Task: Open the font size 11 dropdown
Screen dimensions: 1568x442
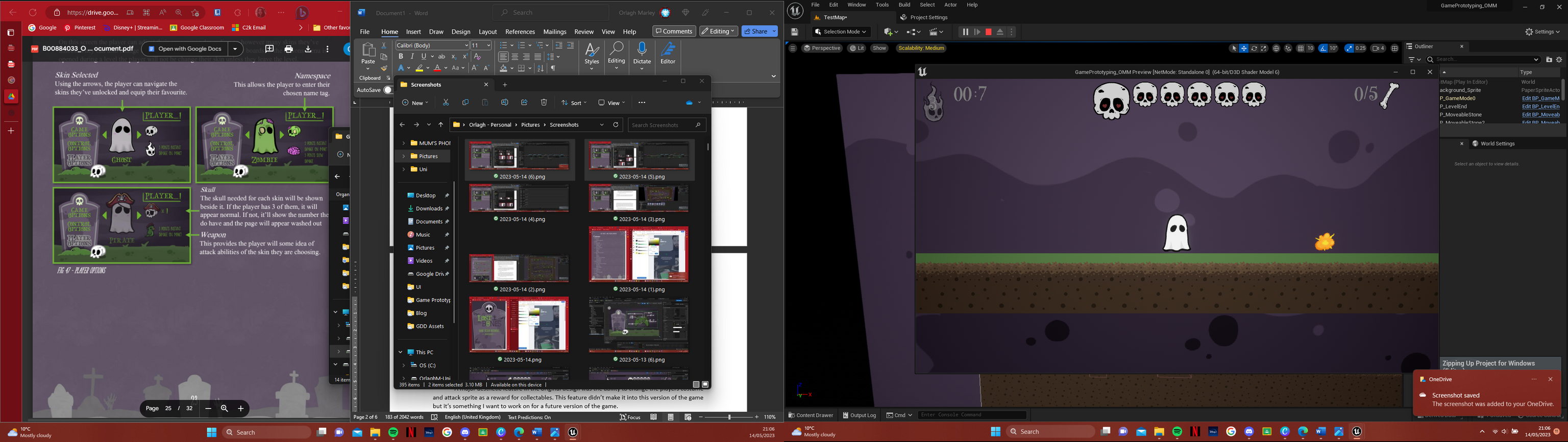Action: 488,45
